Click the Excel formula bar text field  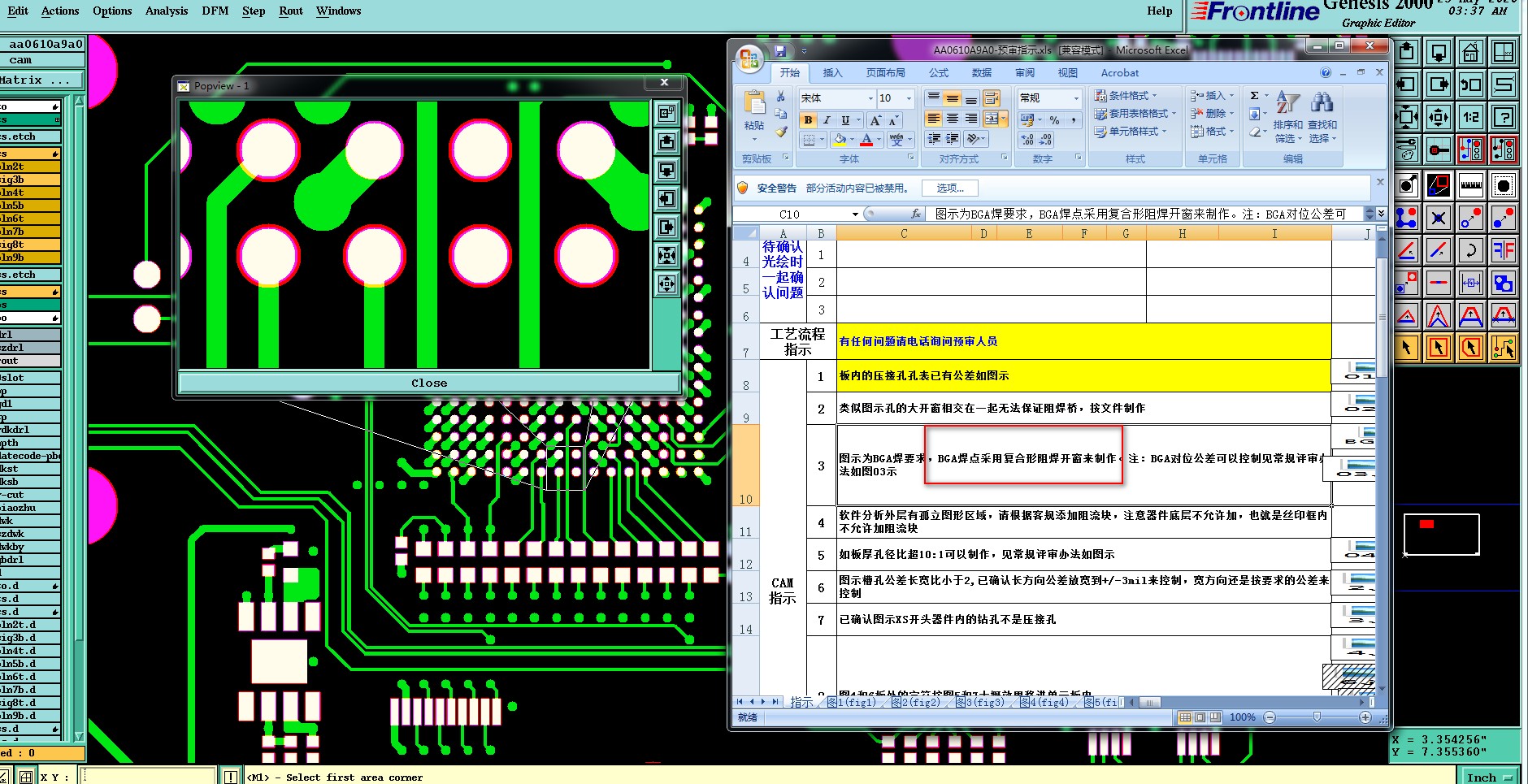[x=1147, y=214]
